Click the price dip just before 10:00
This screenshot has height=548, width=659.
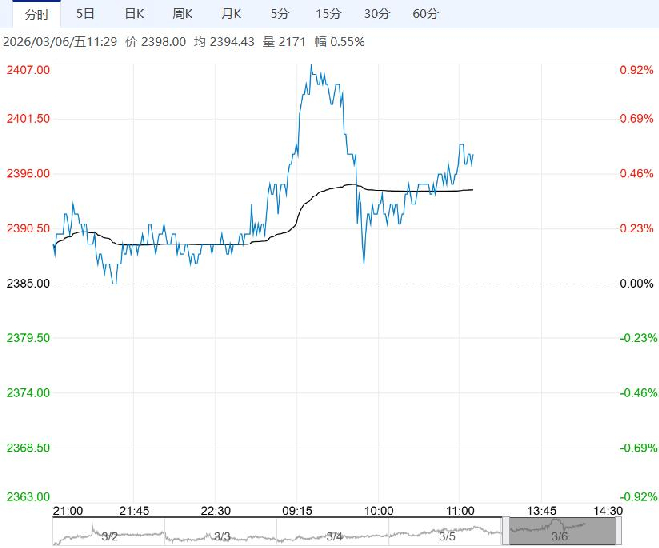pyautogui.click(x=364, y=260)
